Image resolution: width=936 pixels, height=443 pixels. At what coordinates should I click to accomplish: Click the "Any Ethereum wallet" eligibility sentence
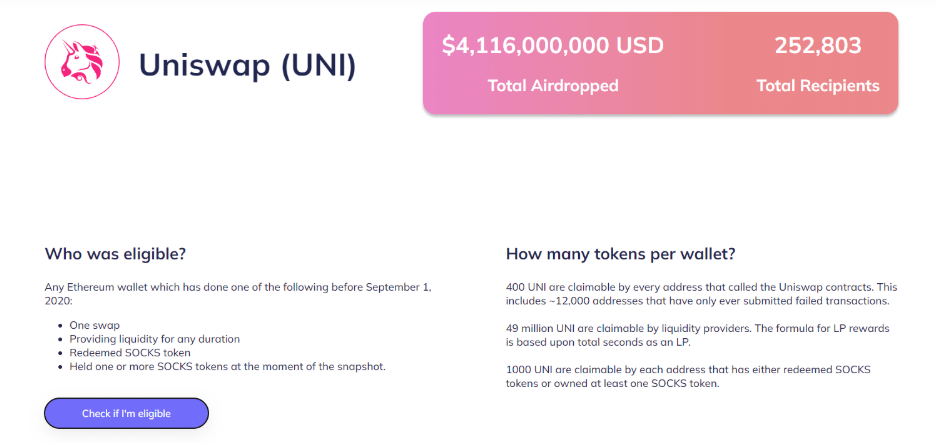tap(238, 294)
